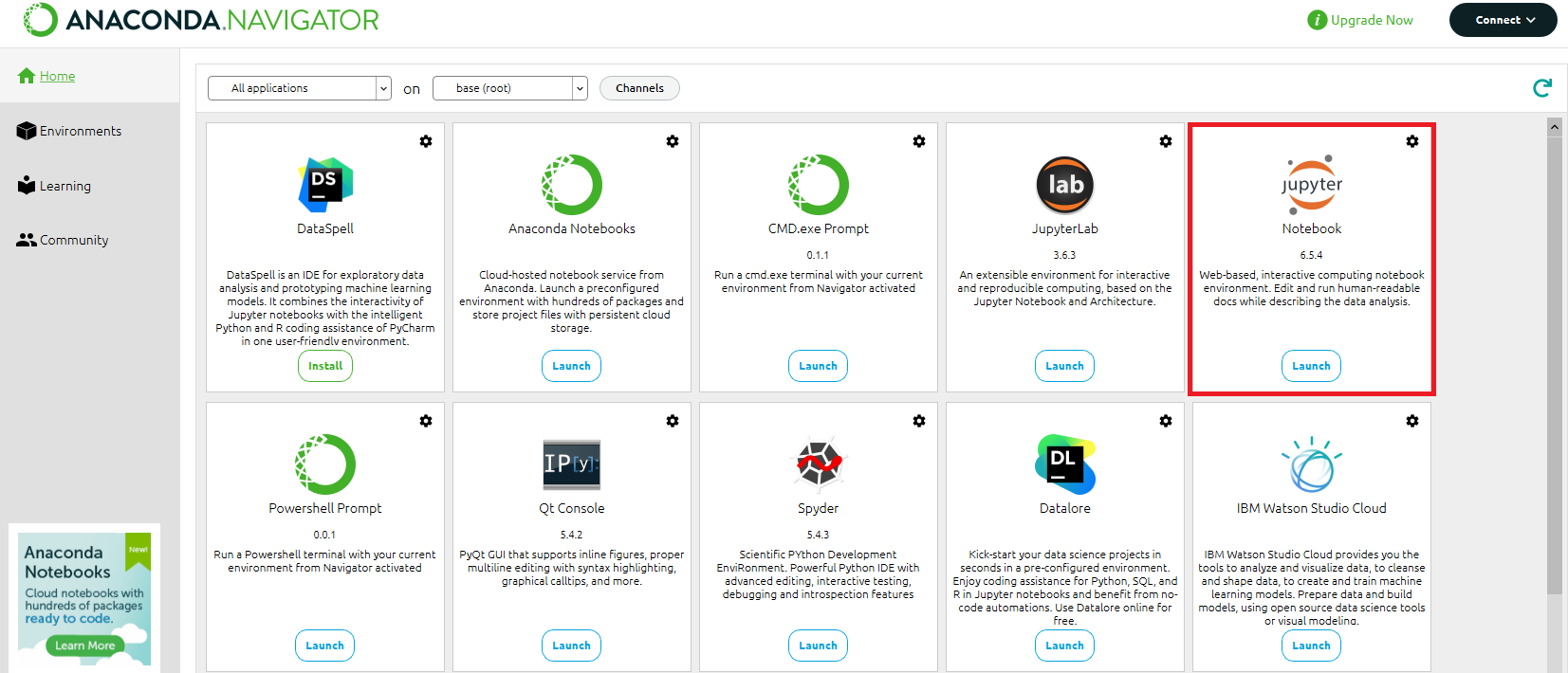Go to the Environments tab
The image size is (1568, 673).
(80, 131)
